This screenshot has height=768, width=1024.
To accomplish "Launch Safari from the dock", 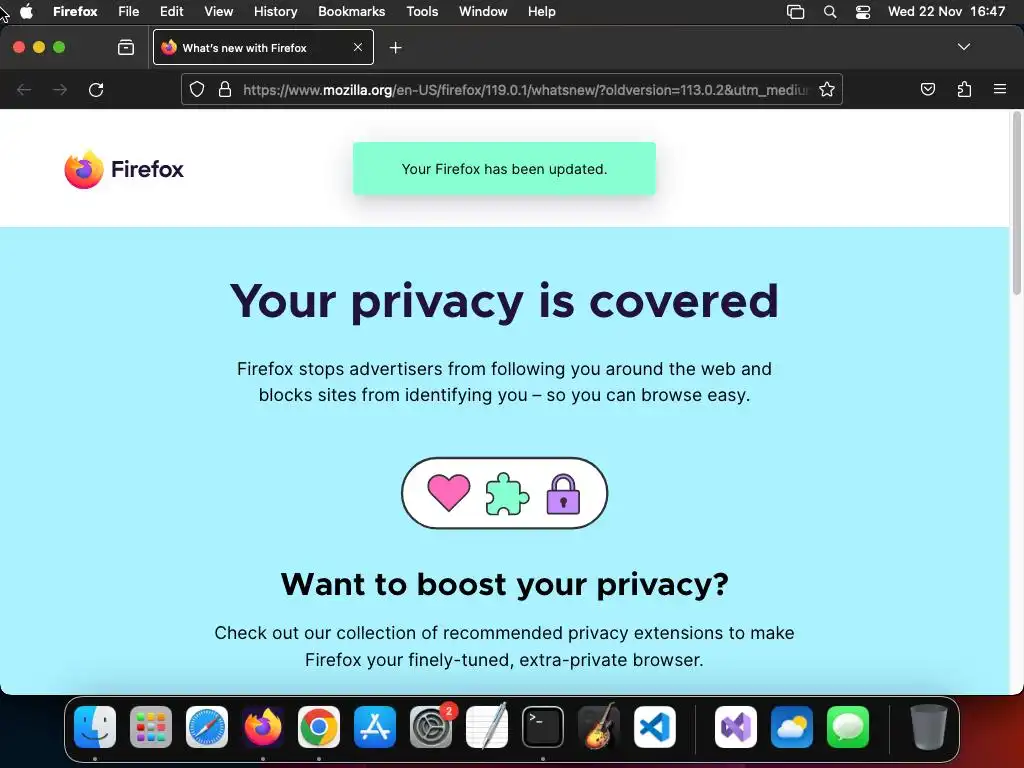I will pos(207,726).
